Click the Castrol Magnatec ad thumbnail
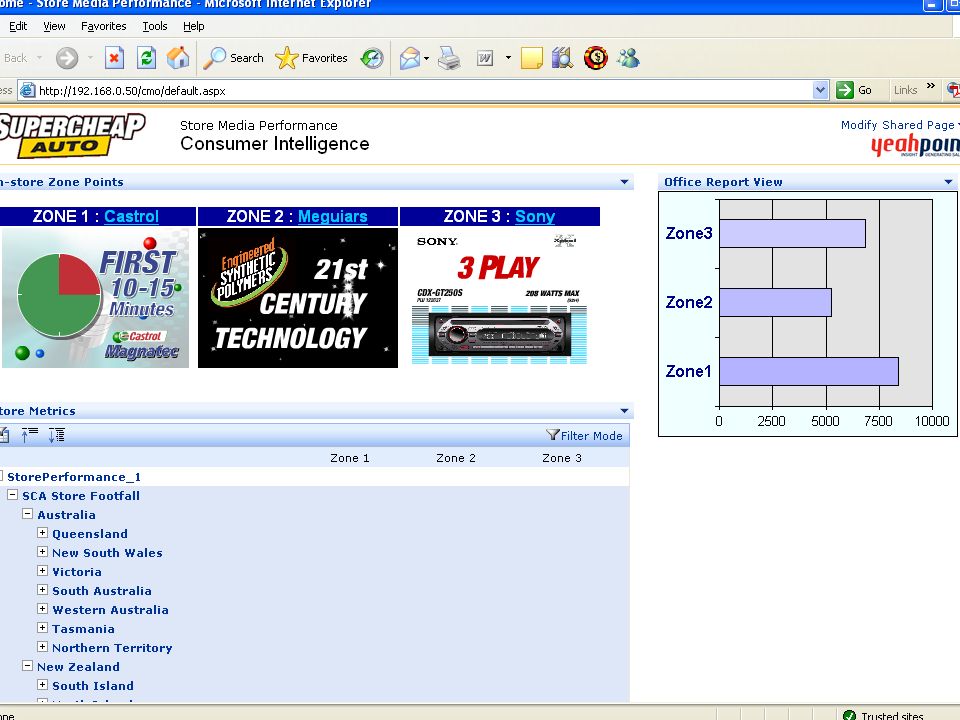Viewport: 960px width, 720px height. (x=96, y=298)
